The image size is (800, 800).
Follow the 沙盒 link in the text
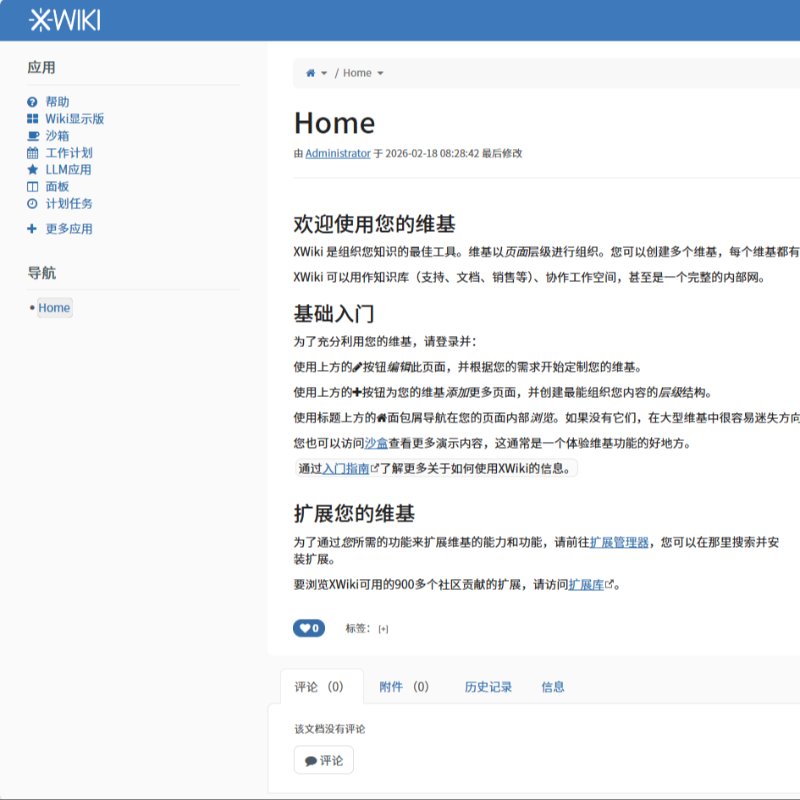tap(376, 443)
